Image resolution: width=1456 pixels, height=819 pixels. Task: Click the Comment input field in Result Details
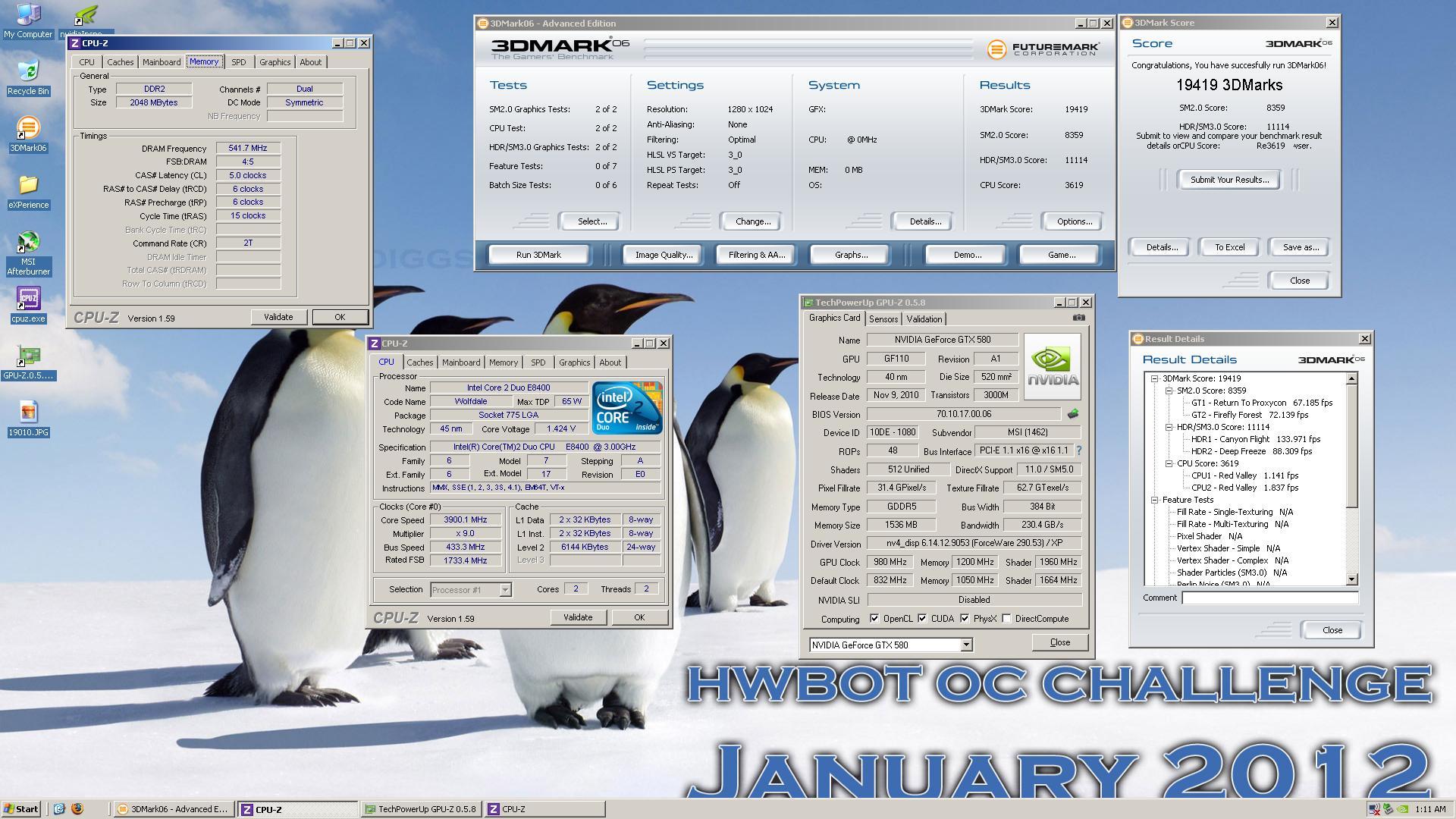1269,598
